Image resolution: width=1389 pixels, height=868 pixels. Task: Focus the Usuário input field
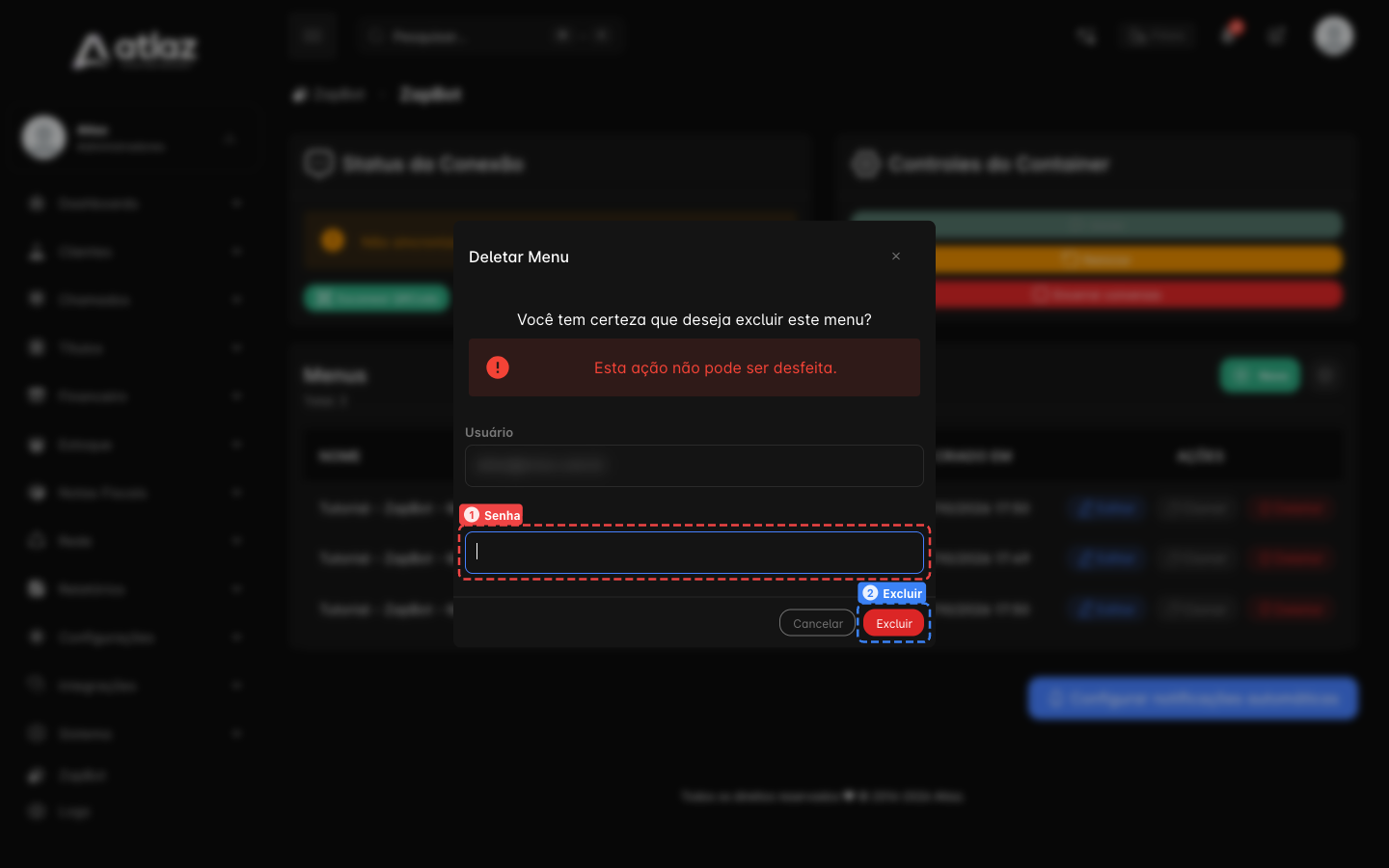[694, 466]
